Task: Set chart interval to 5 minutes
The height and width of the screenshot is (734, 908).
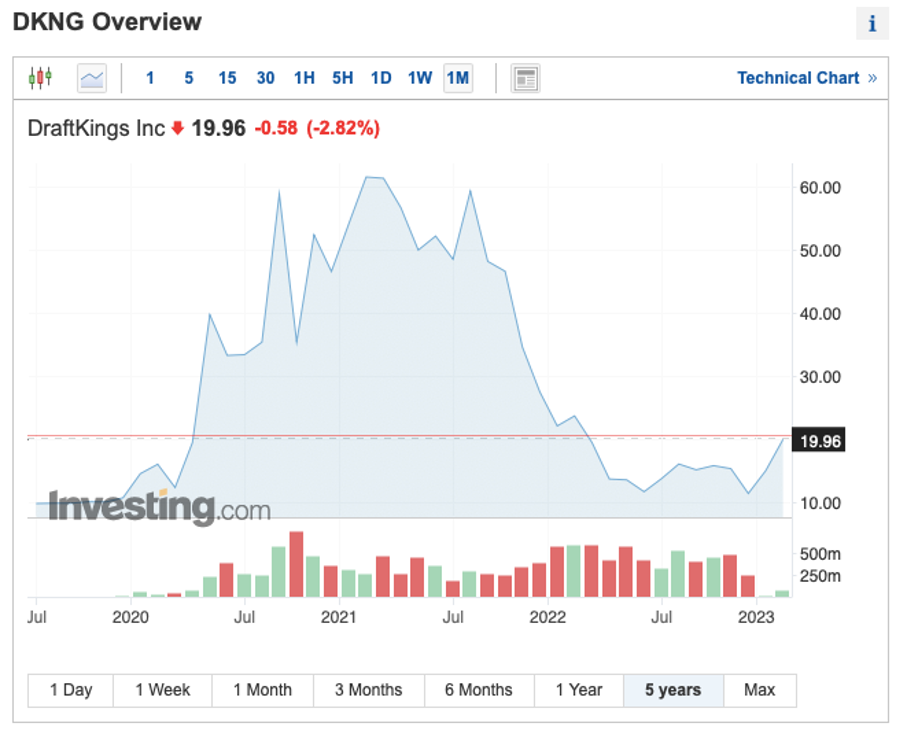Action: click(x=188, y=78)
